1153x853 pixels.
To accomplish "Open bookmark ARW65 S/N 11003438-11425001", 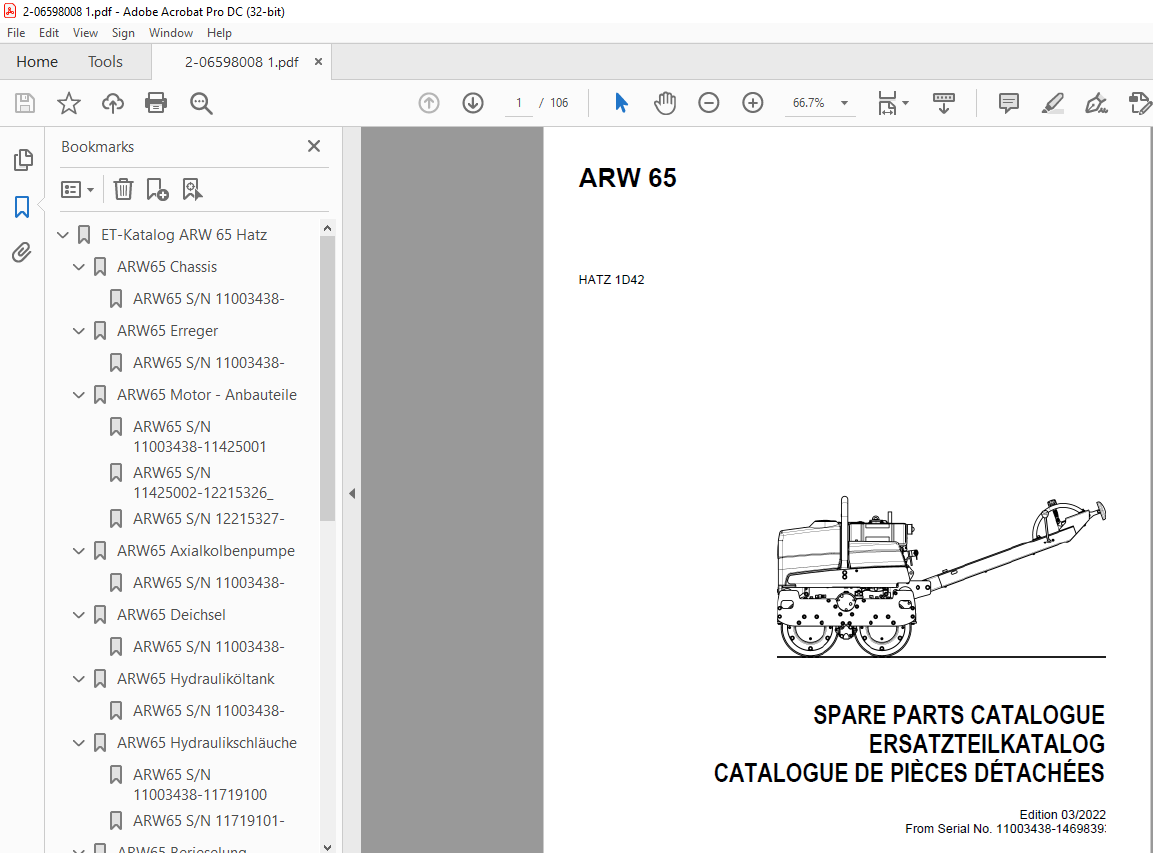I will point(199,437).
